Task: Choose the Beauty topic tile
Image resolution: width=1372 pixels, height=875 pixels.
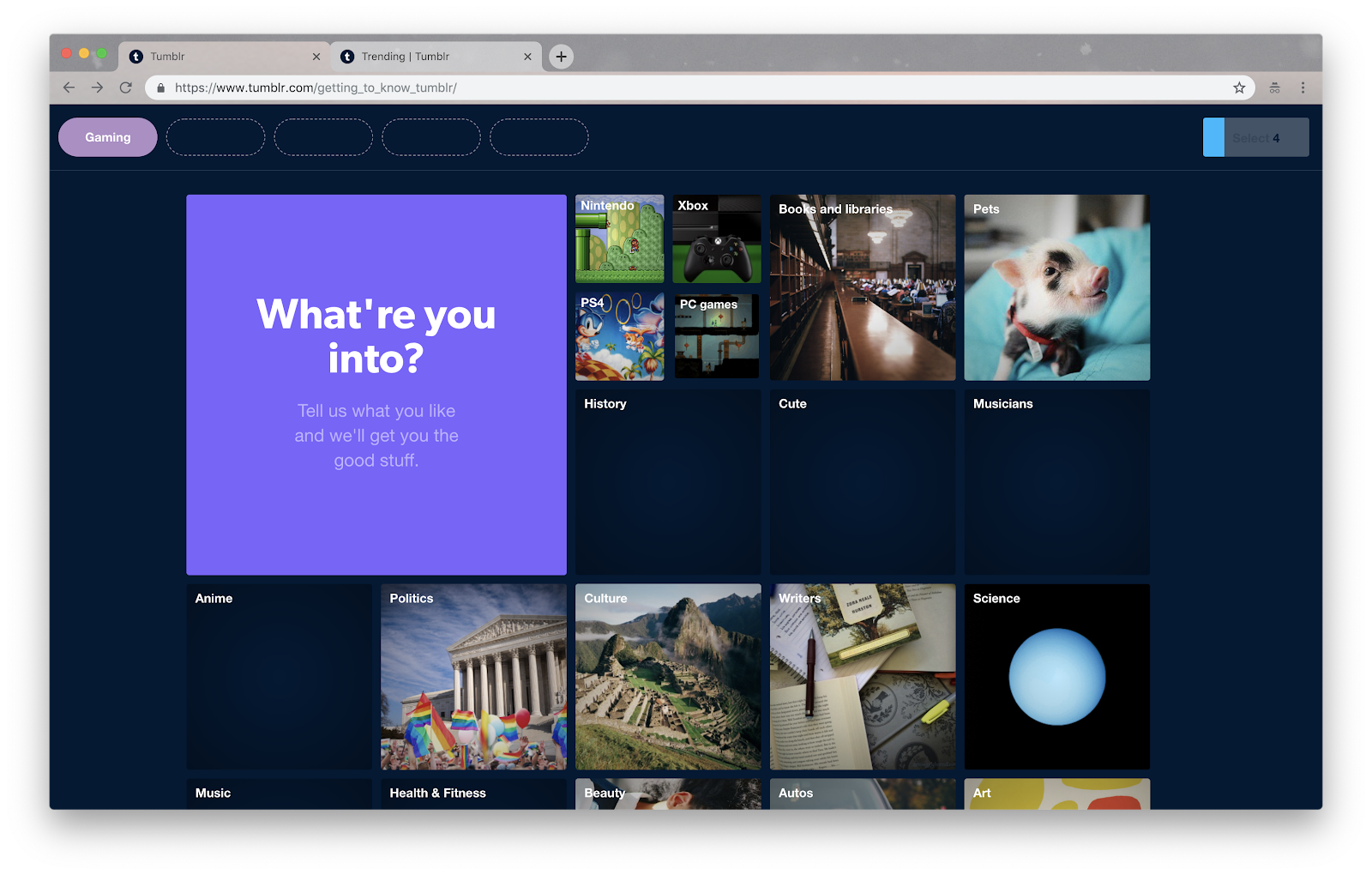Action: pos(668,794)
